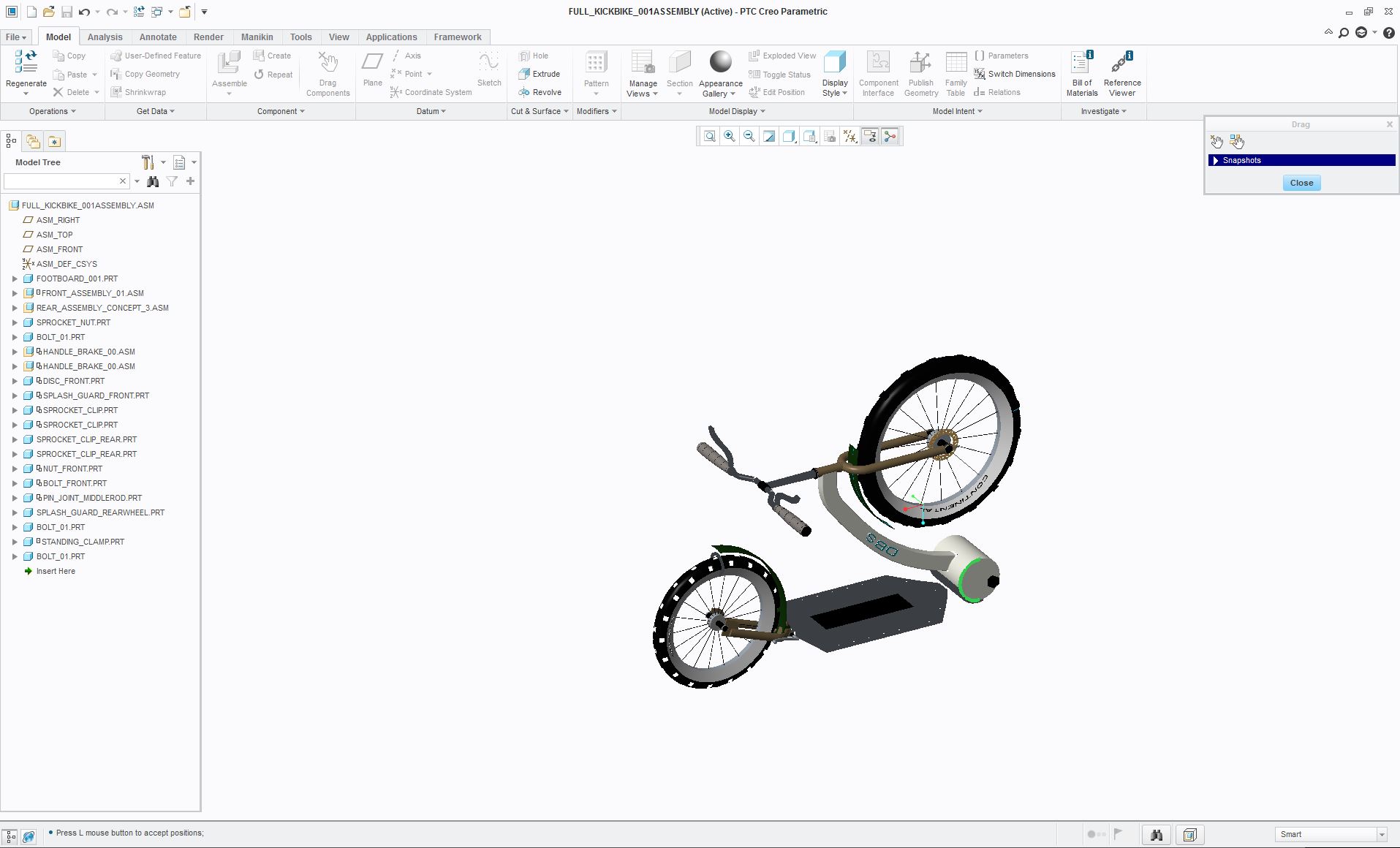
Task: Click the binoculars search icon in Model Tree
Action: click(x=153, y=181)
